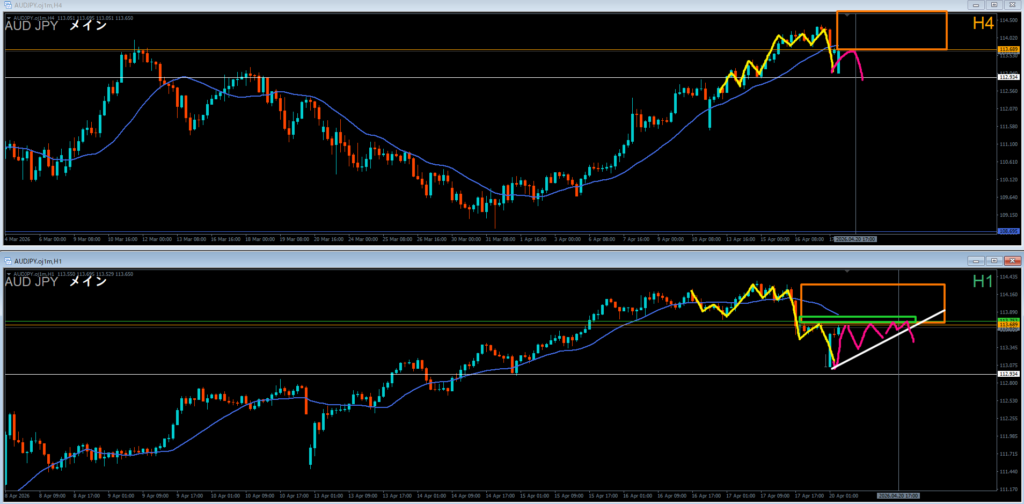Restore the H4 chart window size
Image resolution: width=1024 pixels, height=504 pixels.
(993, 6)
